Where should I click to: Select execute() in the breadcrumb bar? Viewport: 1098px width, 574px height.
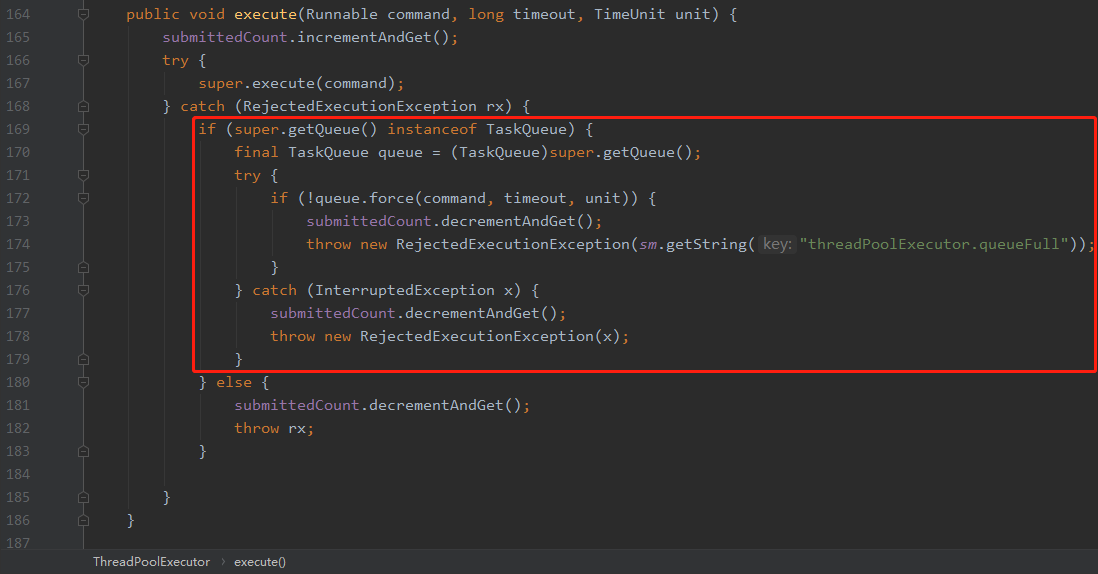260,561
